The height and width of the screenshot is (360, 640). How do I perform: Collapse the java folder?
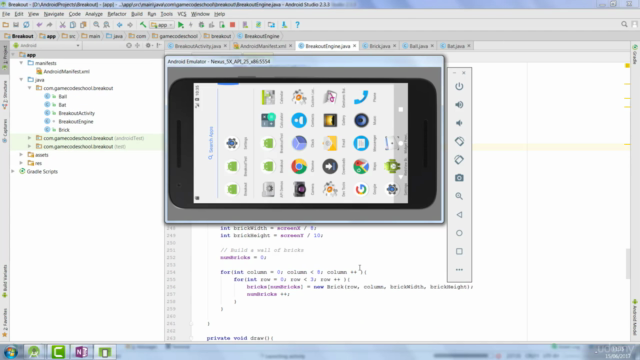(x=21, y=80)
